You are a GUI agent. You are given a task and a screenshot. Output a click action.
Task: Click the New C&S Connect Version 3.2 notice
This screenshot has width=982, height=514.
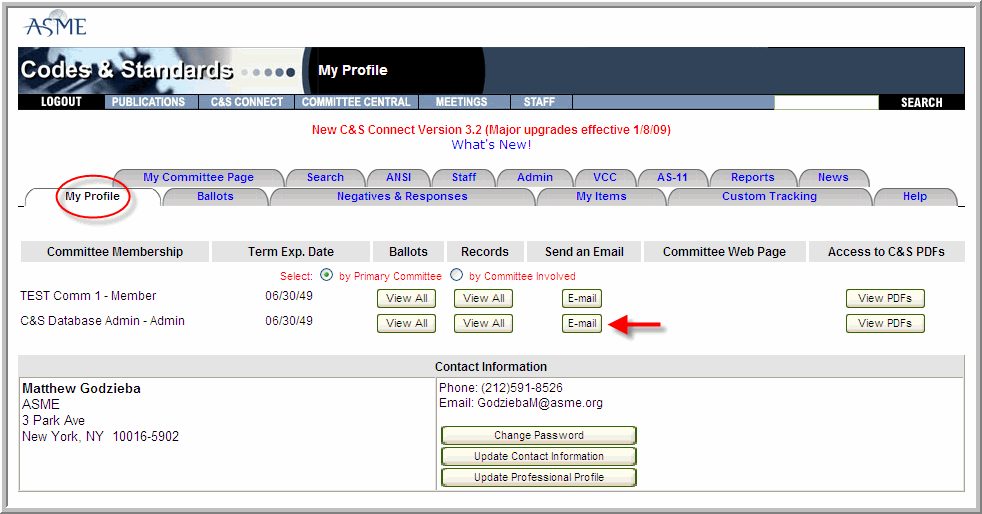click(491, 130)
